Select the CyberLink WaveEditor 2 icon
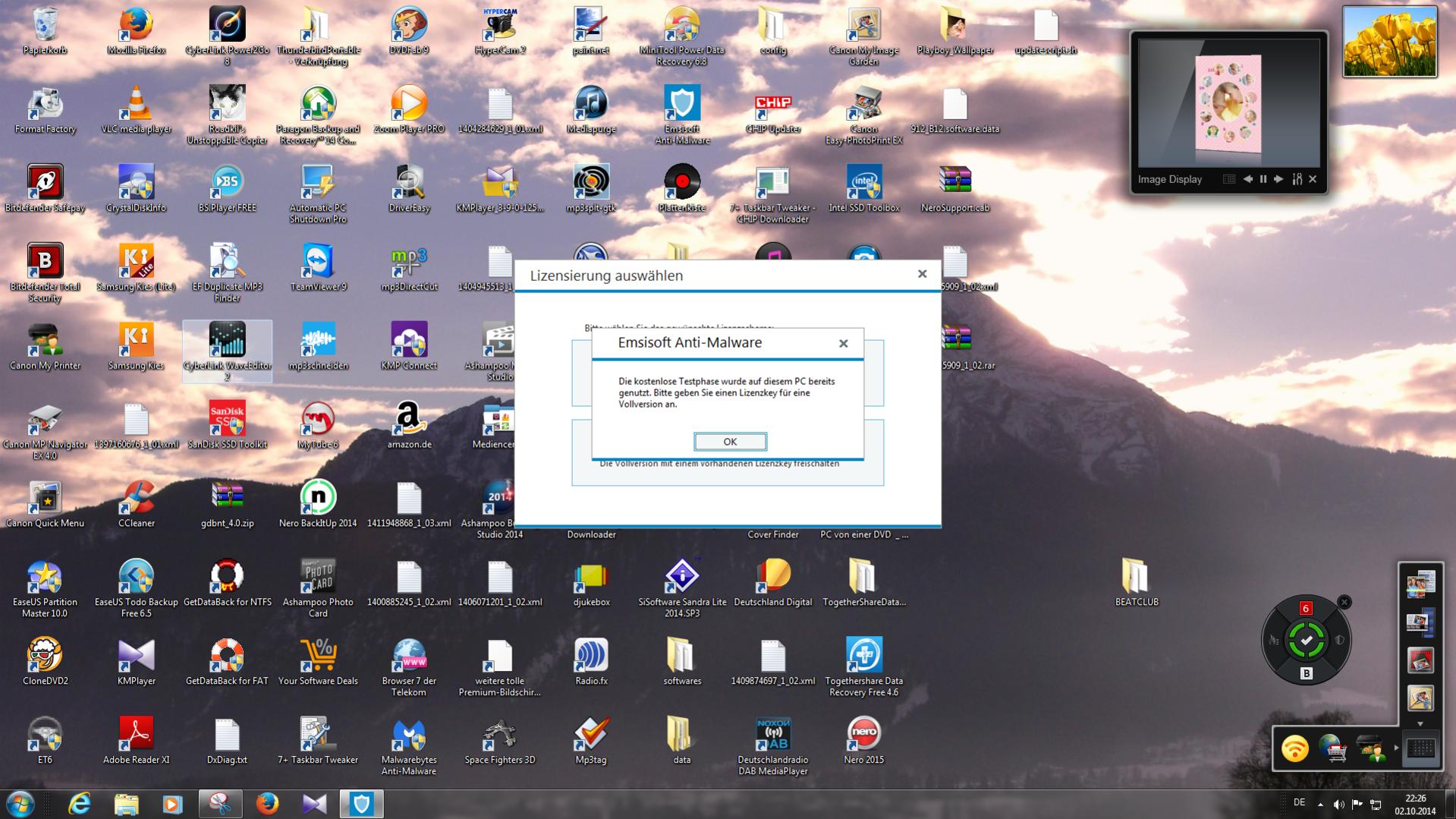The image size is (1456, 819). [x=227, y=351]
